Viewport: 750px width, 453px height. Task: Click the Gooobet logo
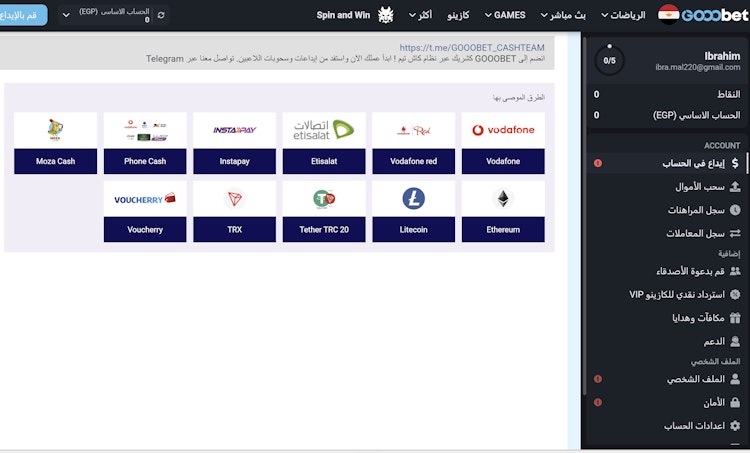pos(715,15)
